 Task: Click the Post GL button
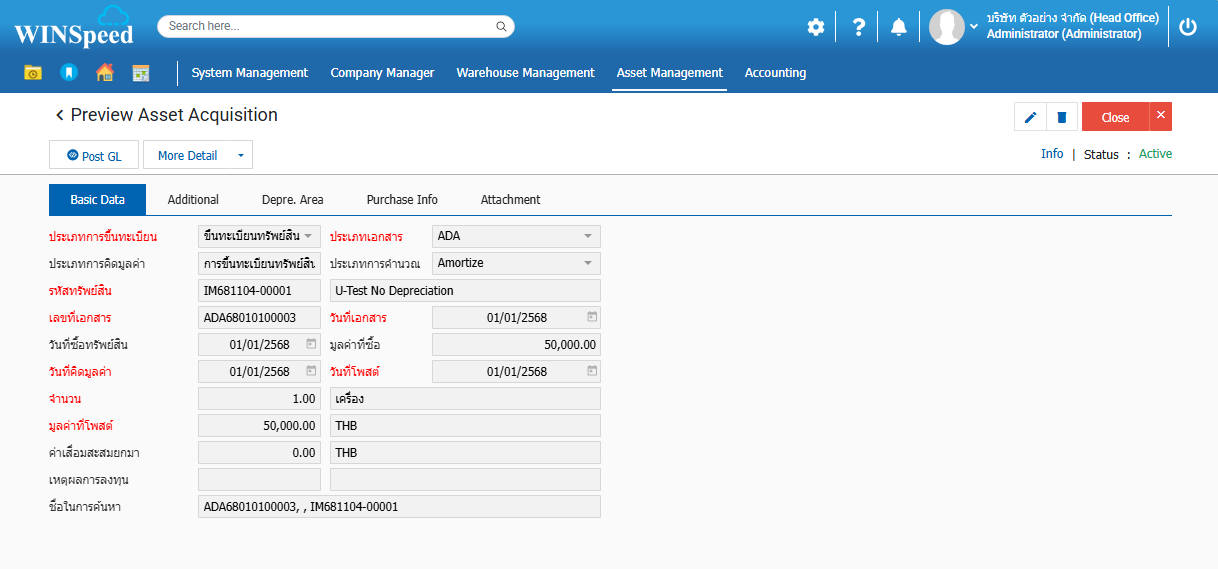click(x=94, y=155)
